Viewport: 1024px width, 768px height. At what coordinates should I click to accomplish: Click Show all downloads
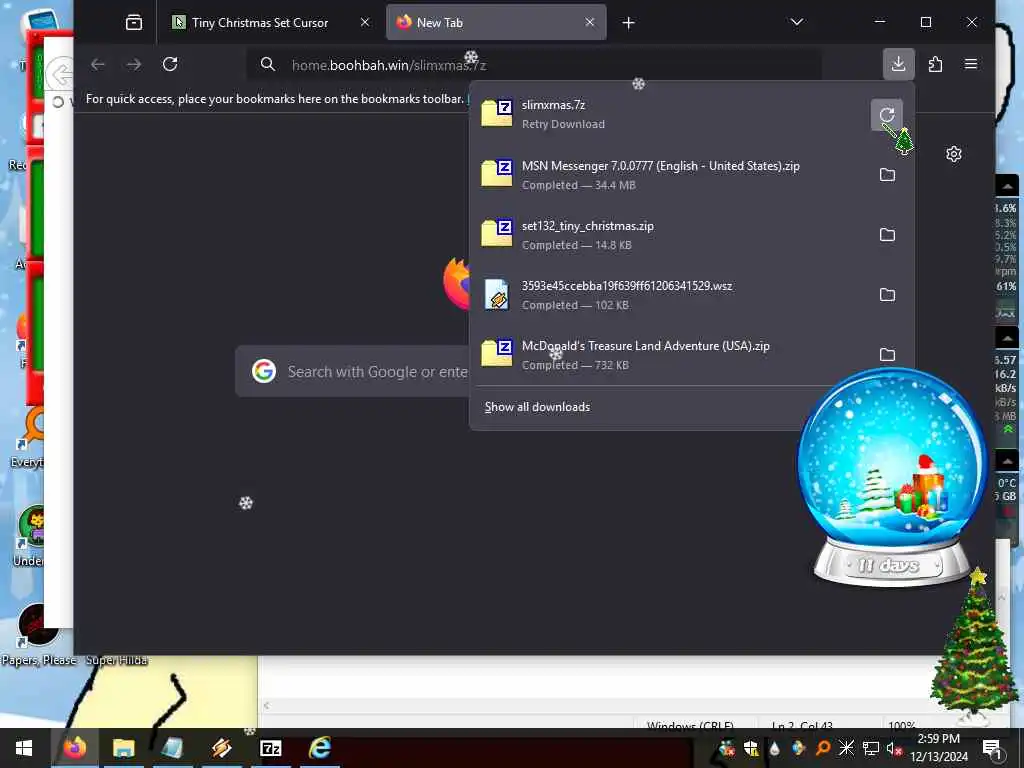point(537,407)
